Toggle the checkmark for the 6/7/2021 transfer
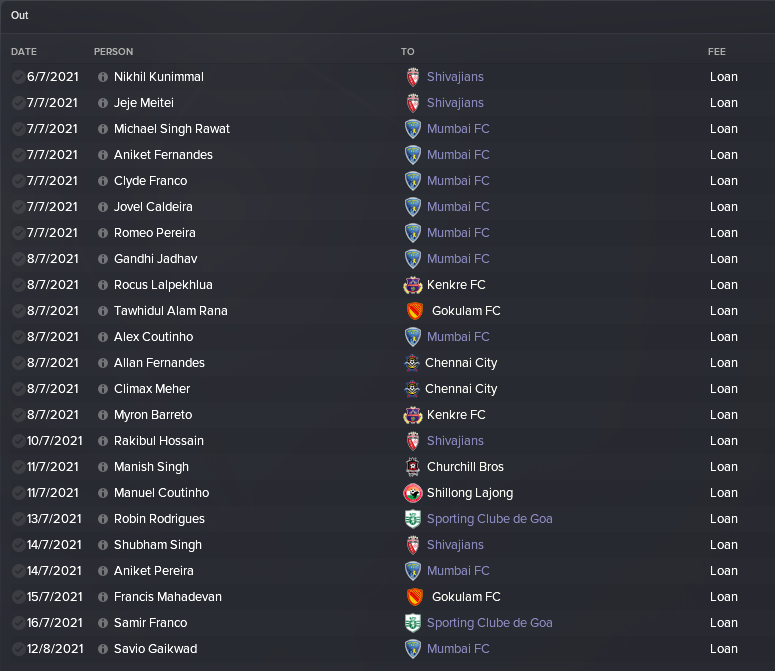The width and height of the screenshot is (775, 671). 18,77
